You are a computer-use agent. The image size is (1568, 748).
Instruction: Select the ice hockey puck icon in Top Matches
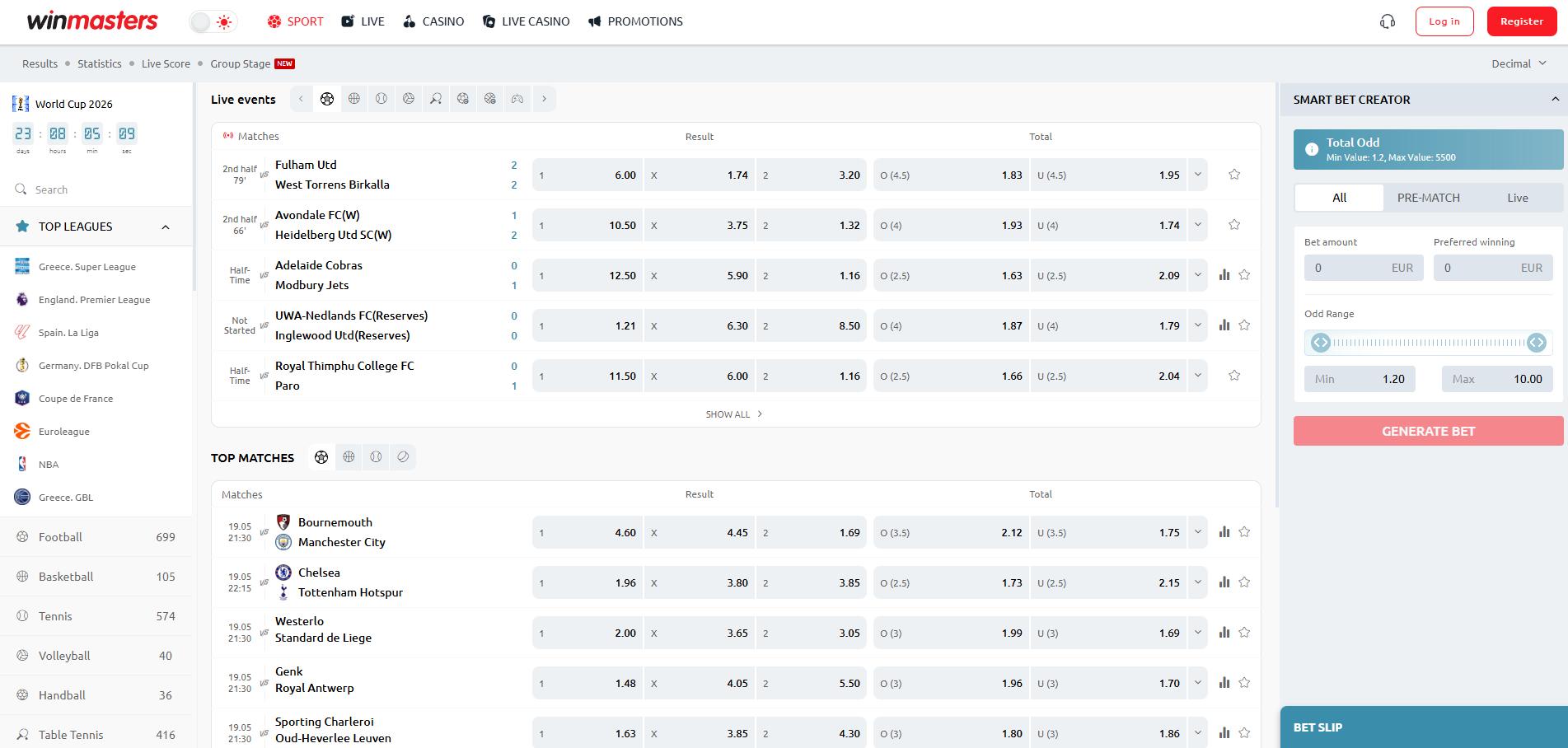(403, 457)
